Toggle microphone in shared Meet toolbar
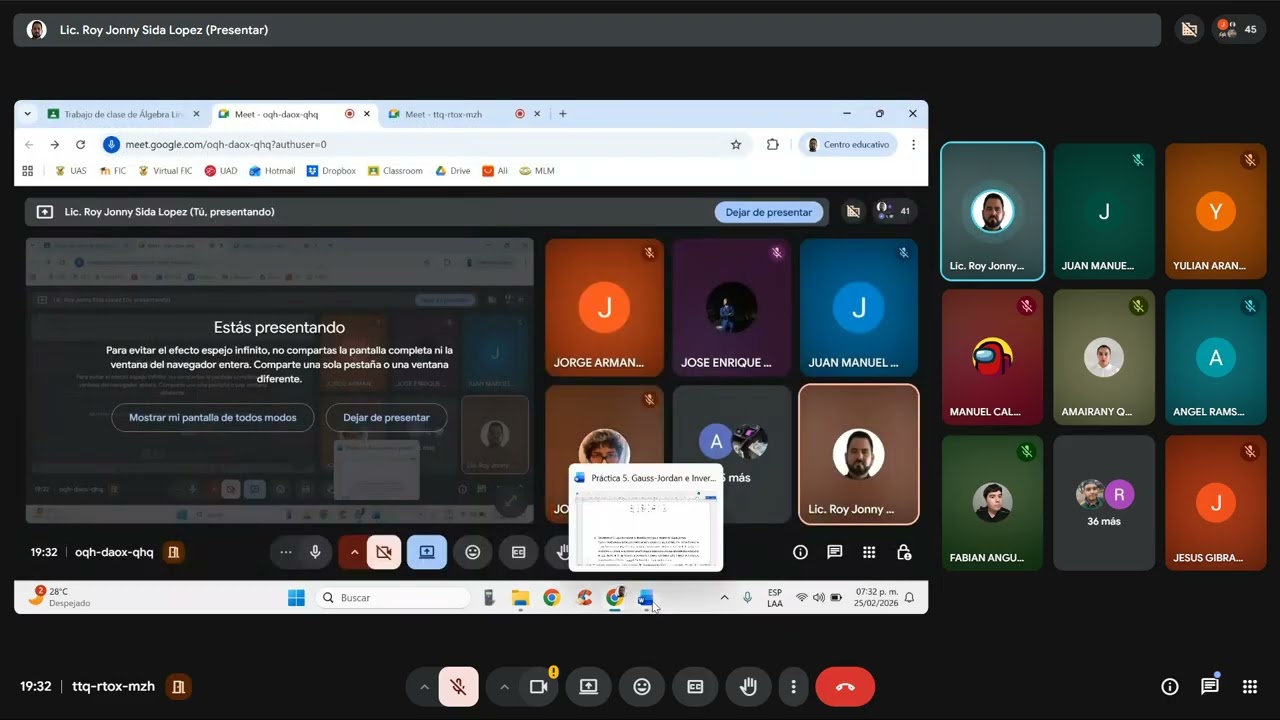 click(x=315, y=552)
